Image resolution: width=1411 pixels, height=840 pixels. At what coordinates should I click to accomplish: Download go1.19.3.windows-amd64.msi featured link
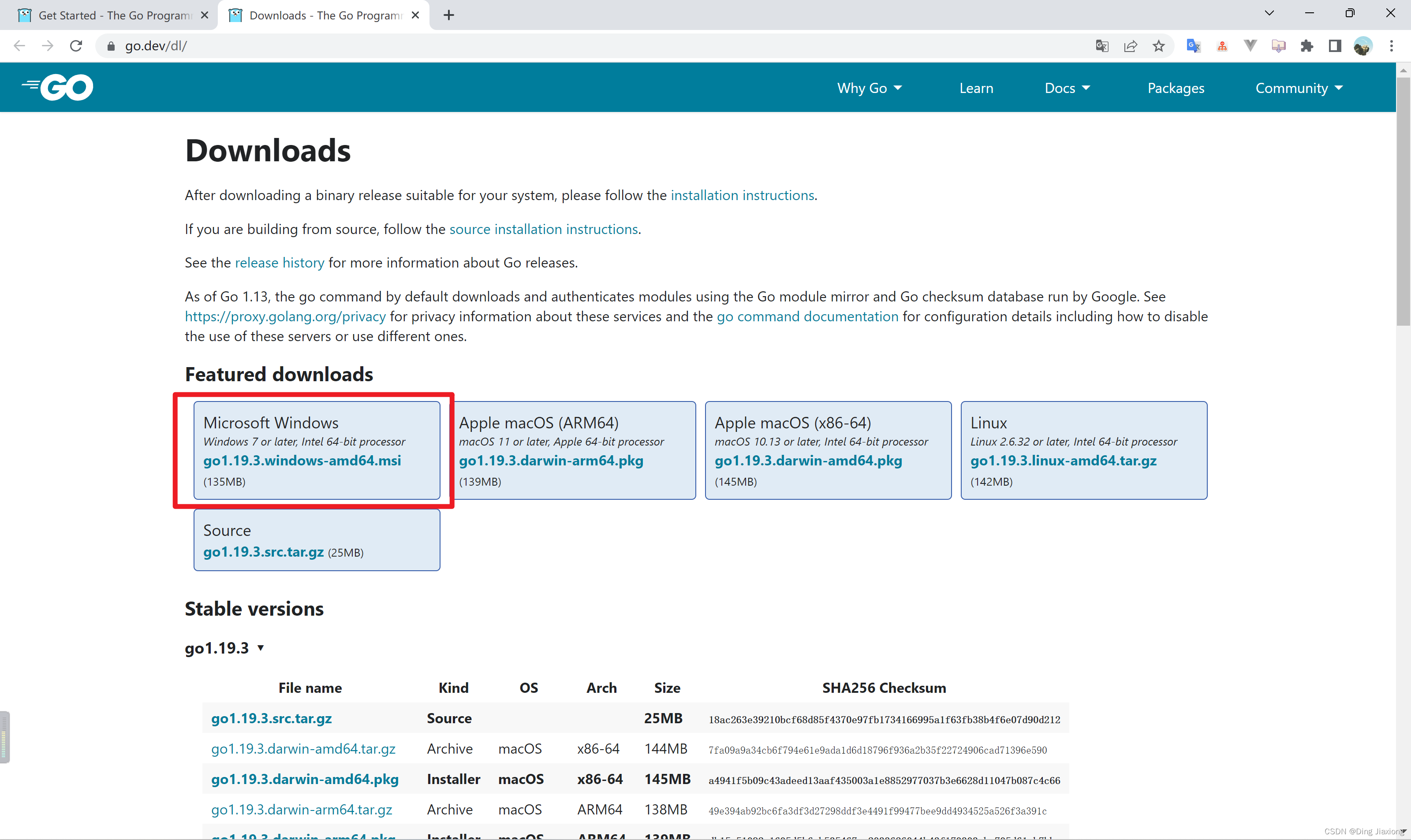coord(302,460)
